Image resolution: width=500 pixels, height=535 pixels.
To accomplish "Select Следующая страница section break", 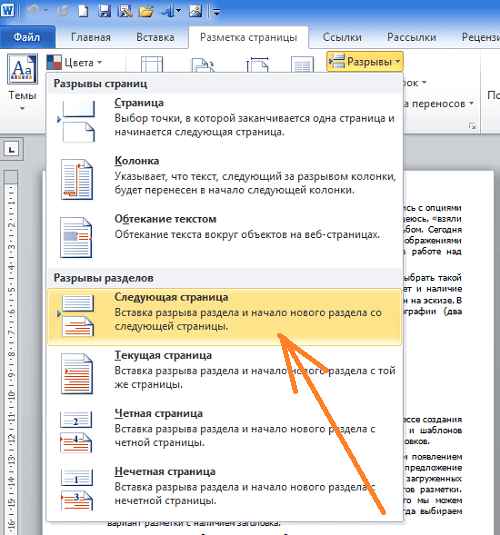I will click(x=224, y=317).
